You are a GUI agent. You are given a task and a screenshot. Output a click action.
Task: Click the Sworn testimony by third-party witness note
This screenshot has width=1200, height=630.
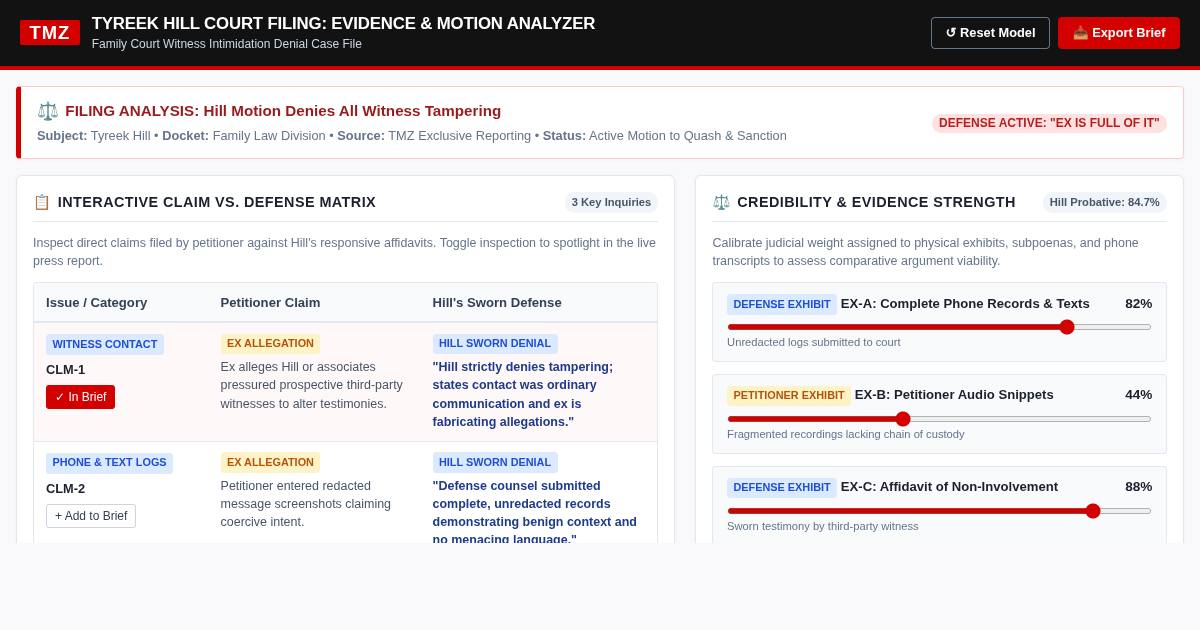823,526
